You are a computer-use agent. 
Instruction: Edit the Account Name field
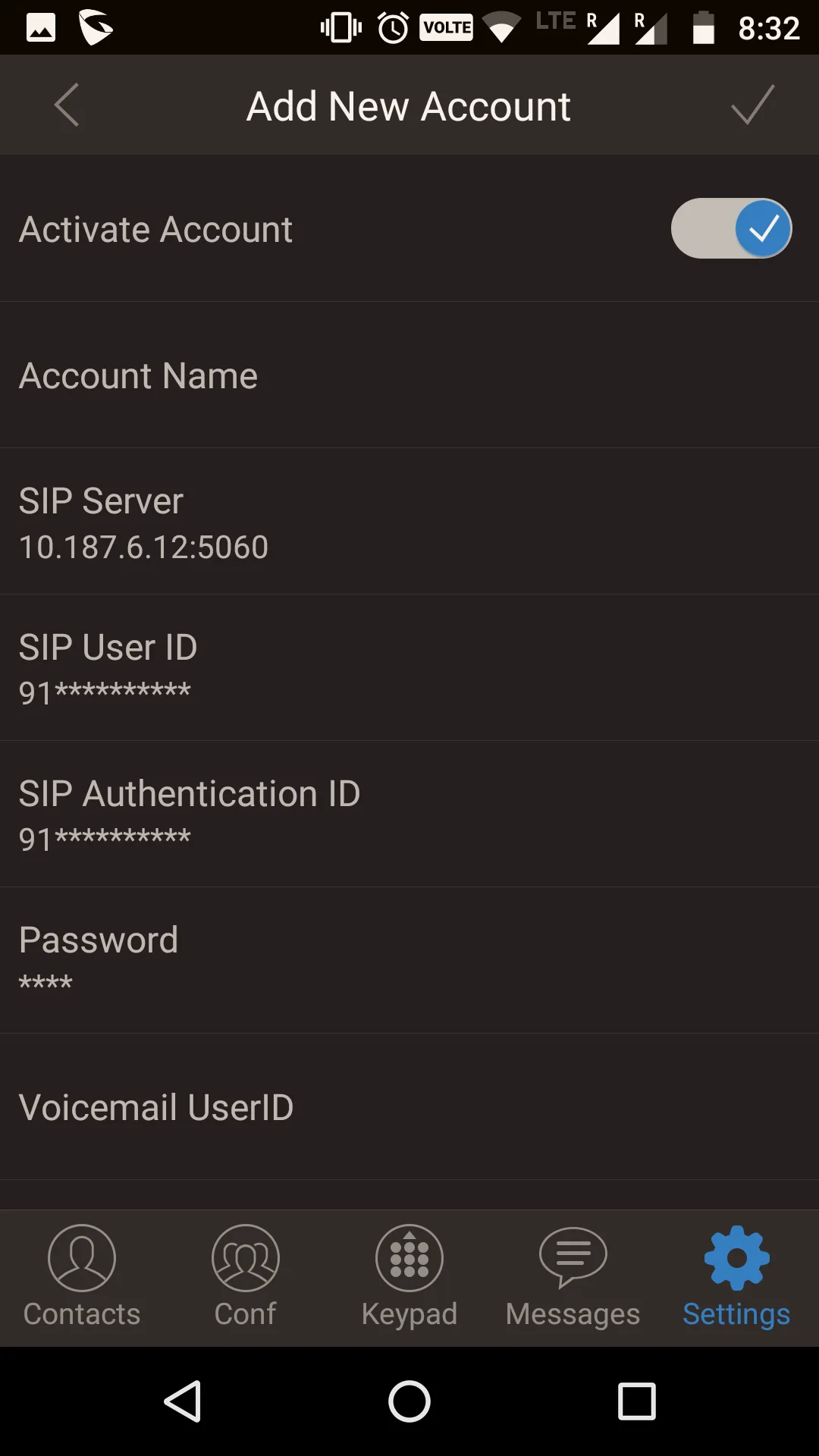coord(409,376)
